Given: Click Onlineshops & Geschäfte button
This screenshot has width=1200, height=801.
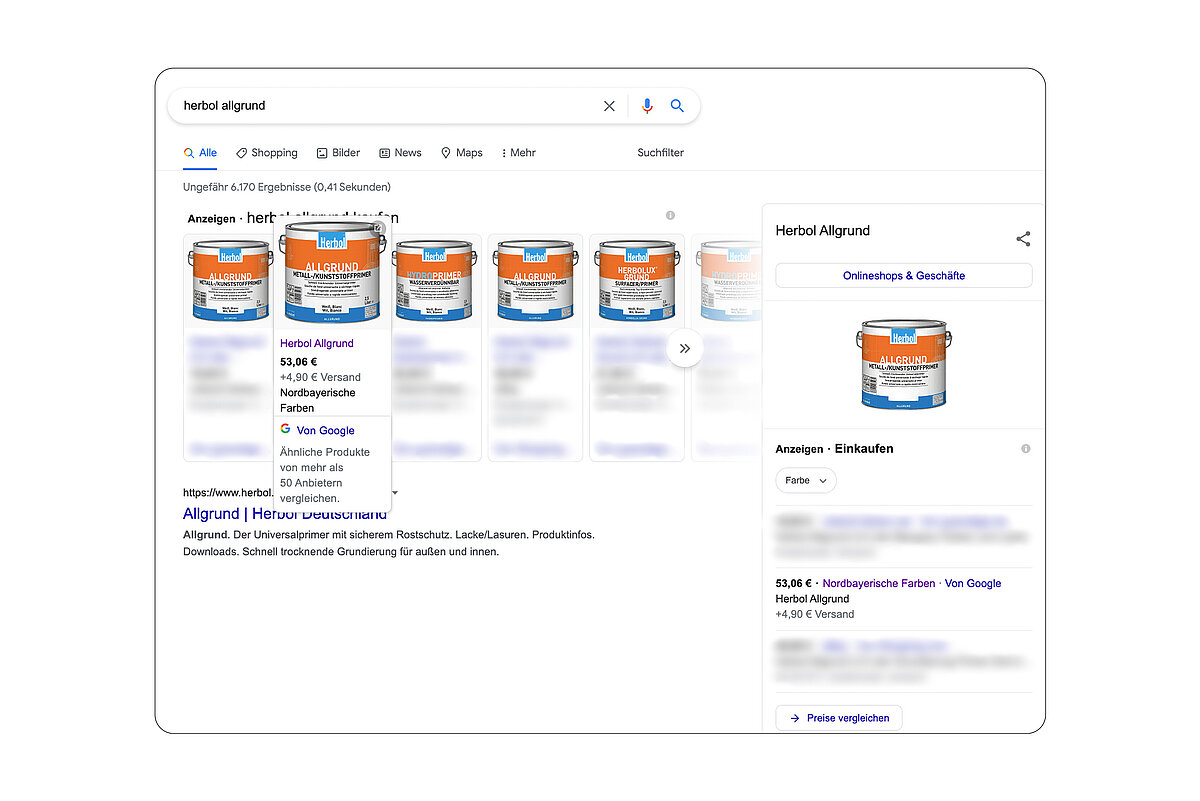Looking at the screenshot, I should point(904,276).
